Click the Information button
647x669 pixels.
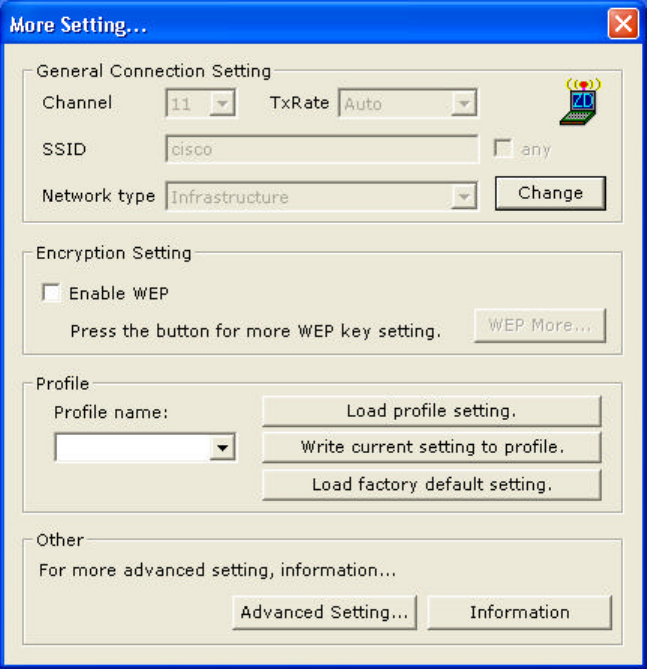[x=519, y=613]
